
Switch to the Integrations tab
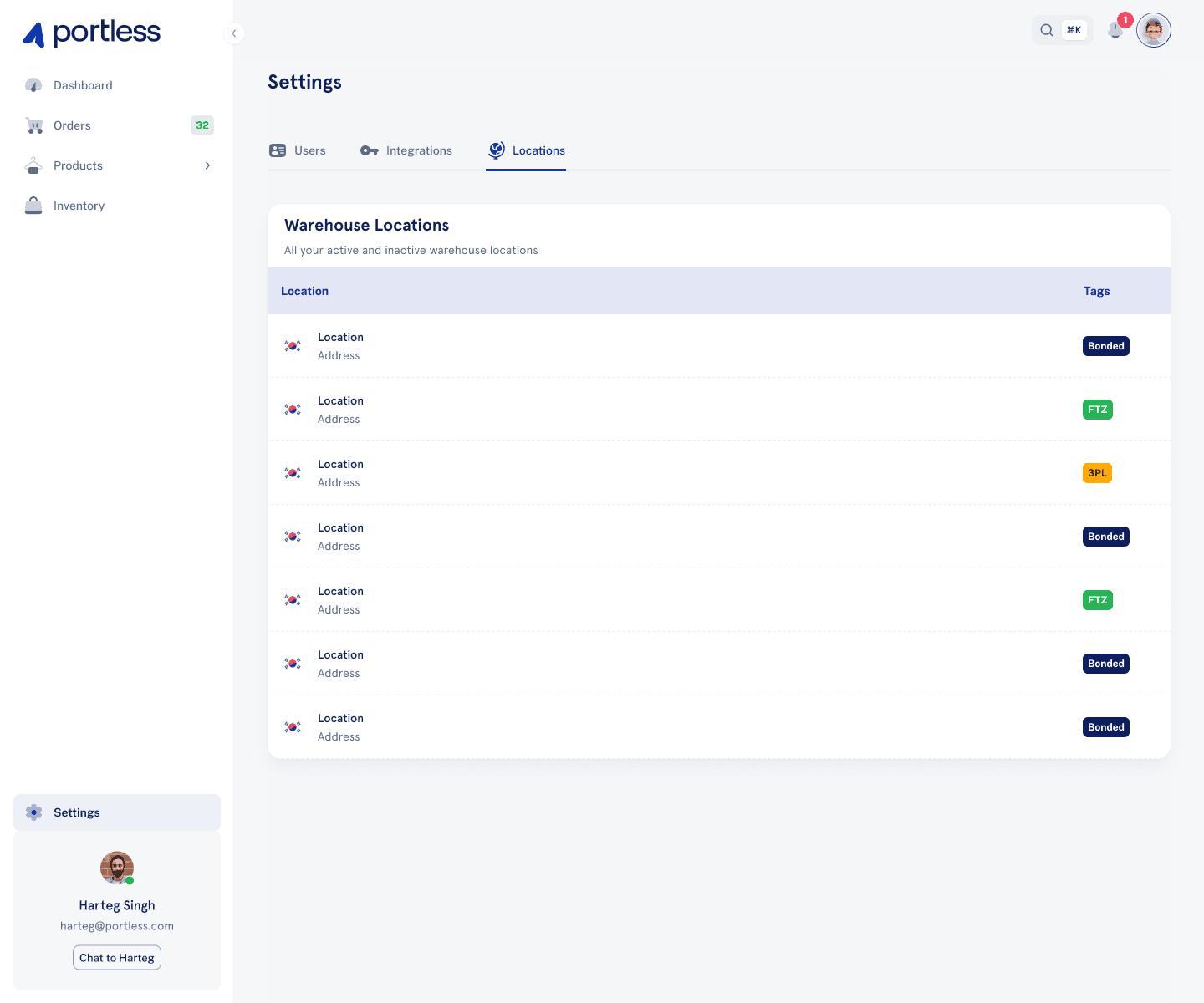[x=406, y=150]
